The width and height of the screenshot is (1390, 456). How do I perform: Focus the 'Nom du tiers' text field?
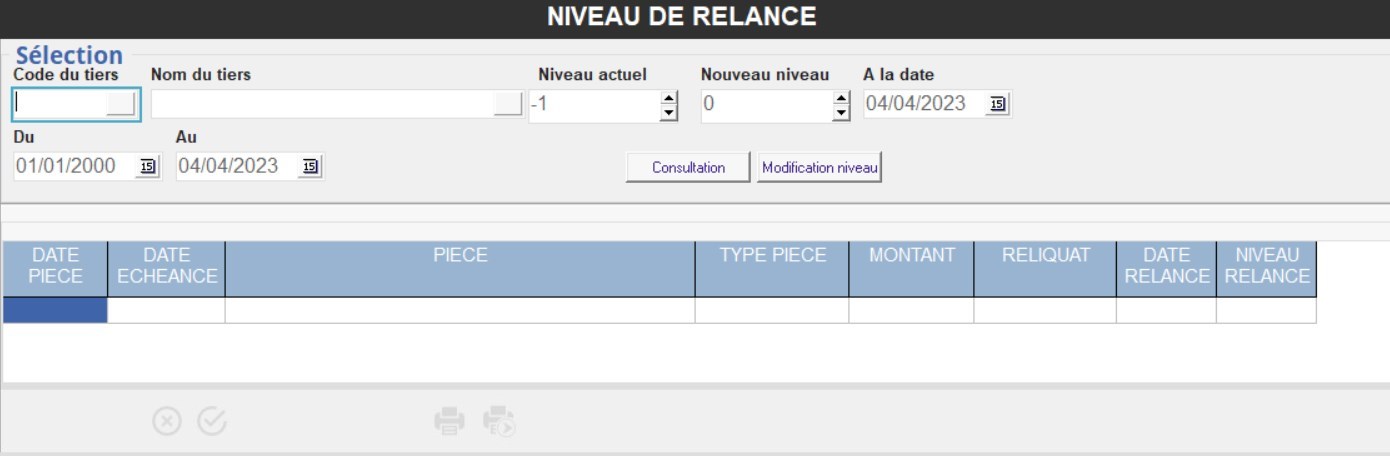click(321, 104)
